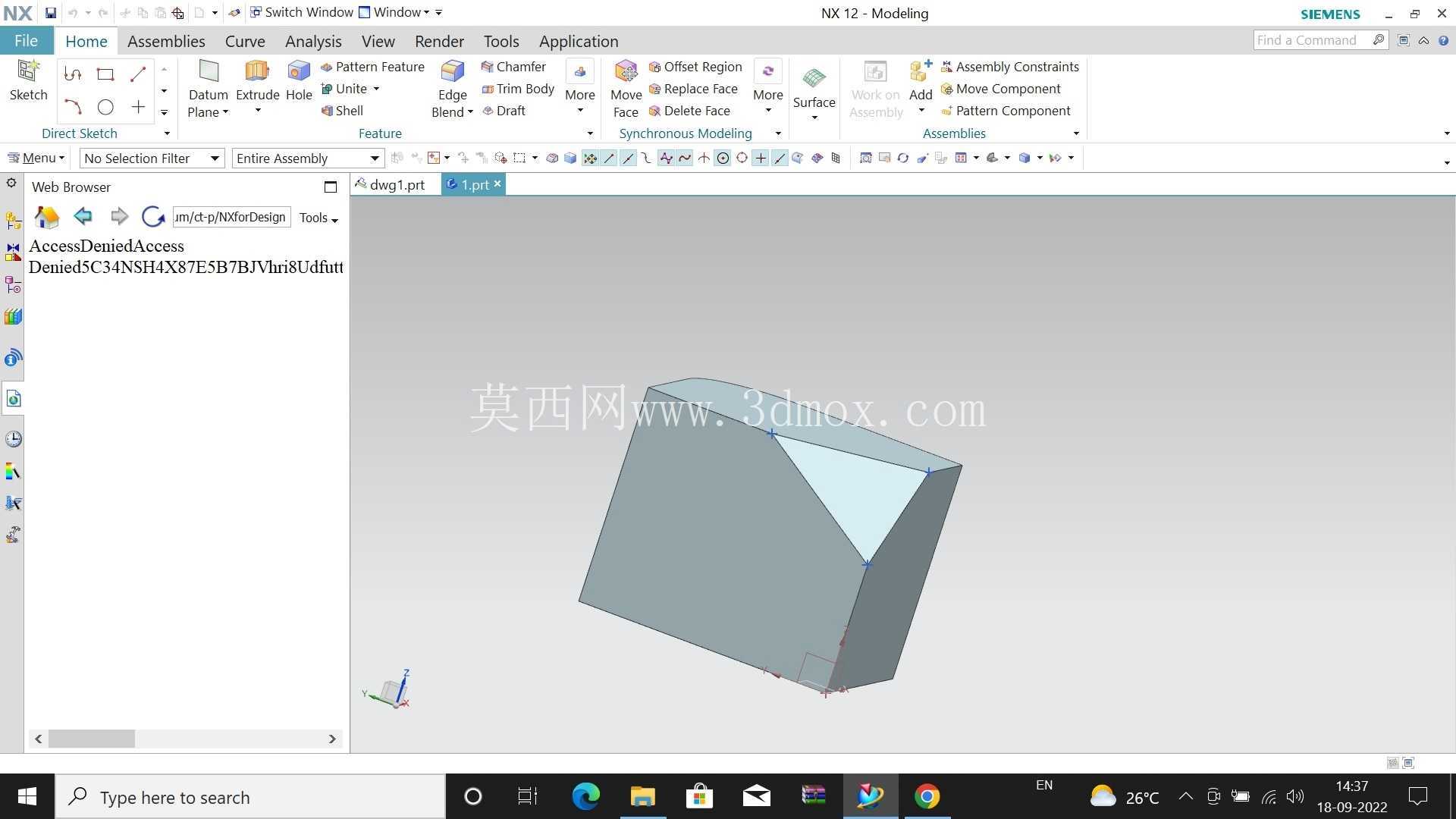Open the Surface gallery
The height and width of the screenshot is (819, 1456).
pyautogui.click(x=814, y=93)
